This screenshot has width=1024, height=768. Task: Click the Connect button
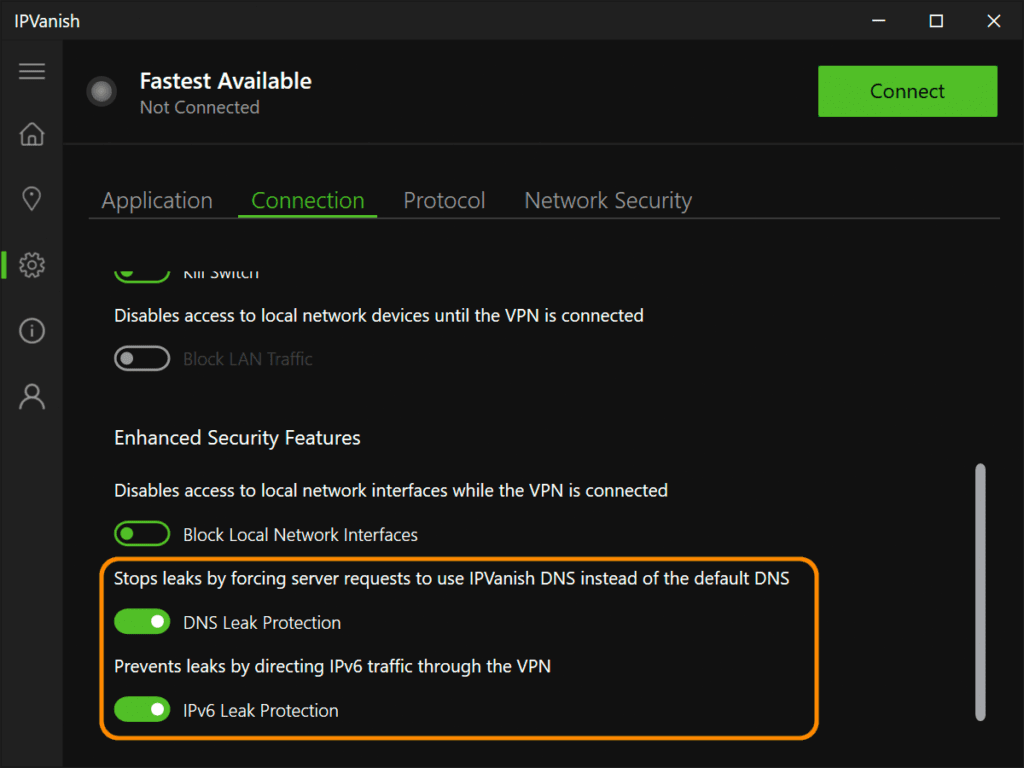coord(907,91)
